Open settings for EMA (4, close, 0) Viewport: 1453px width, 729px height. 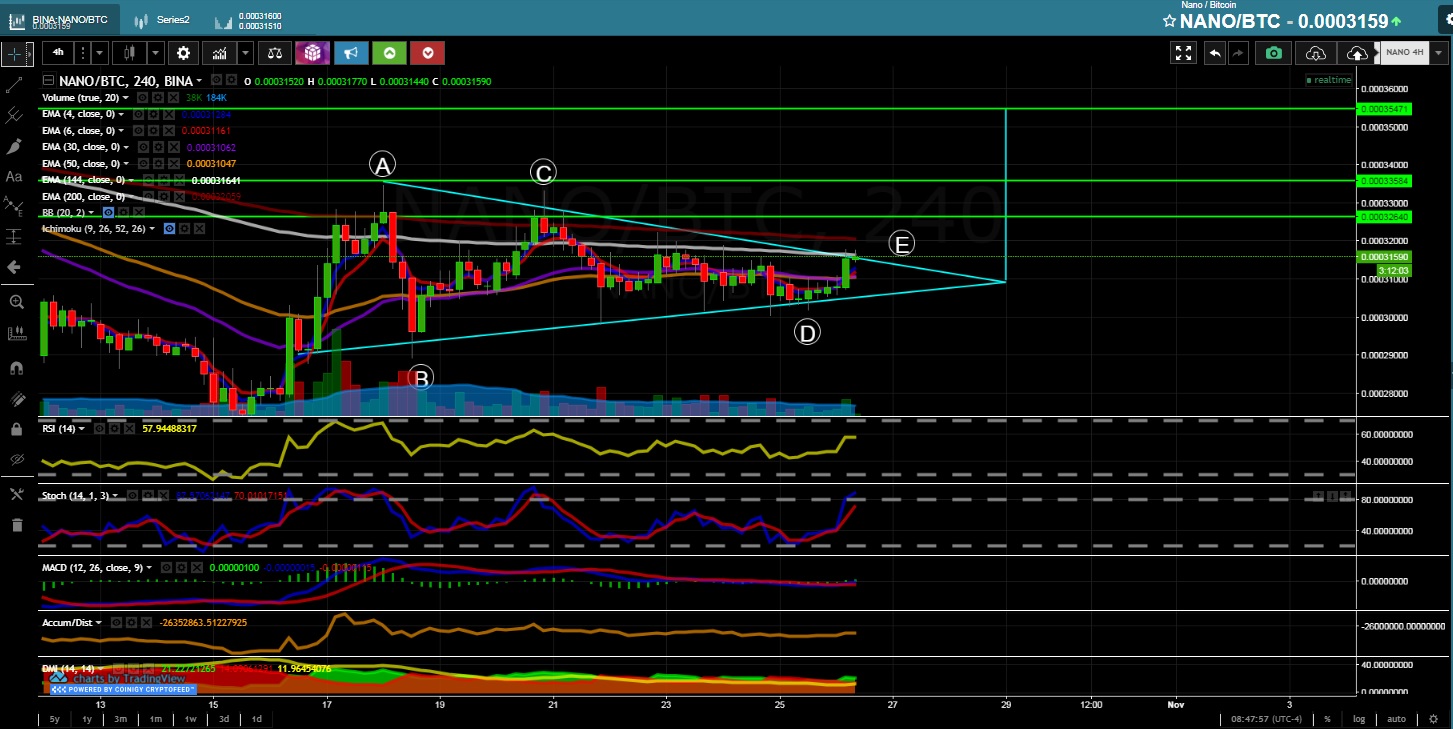154,114
